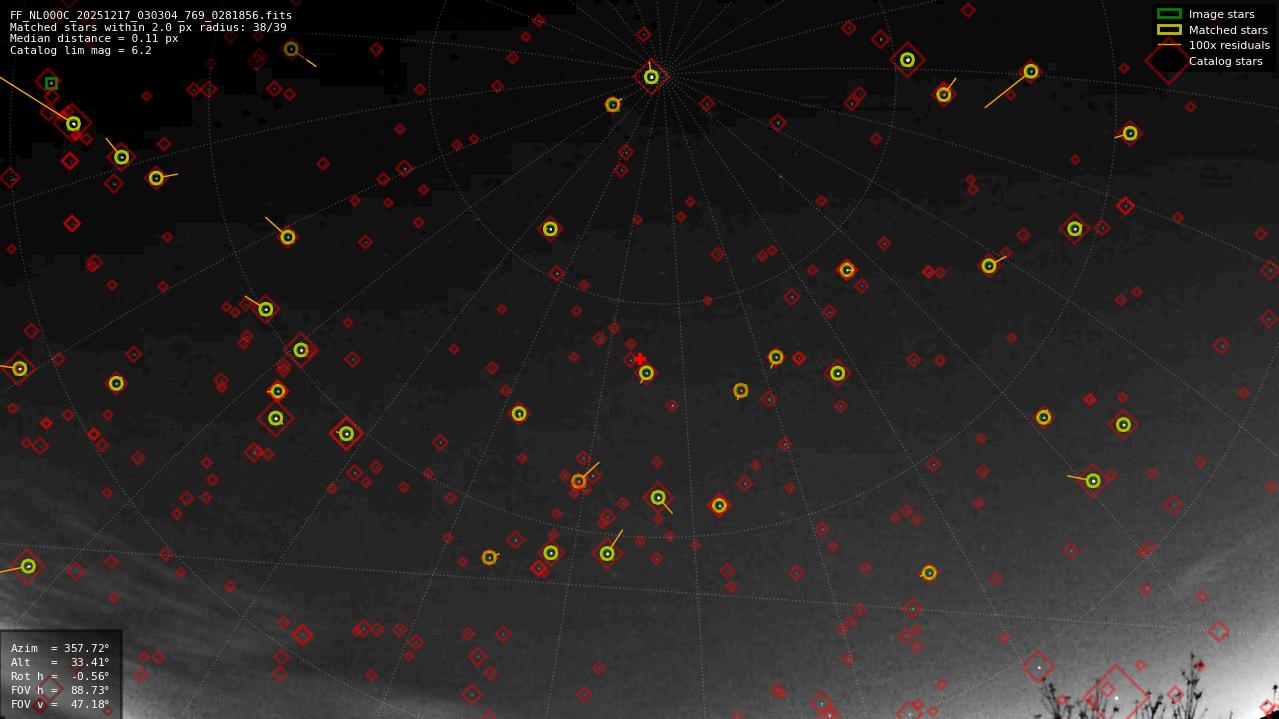This screenshot has height=719, width=1279.
Task: Click the green Image stars legend swatch
Action: coord(1169,14)
